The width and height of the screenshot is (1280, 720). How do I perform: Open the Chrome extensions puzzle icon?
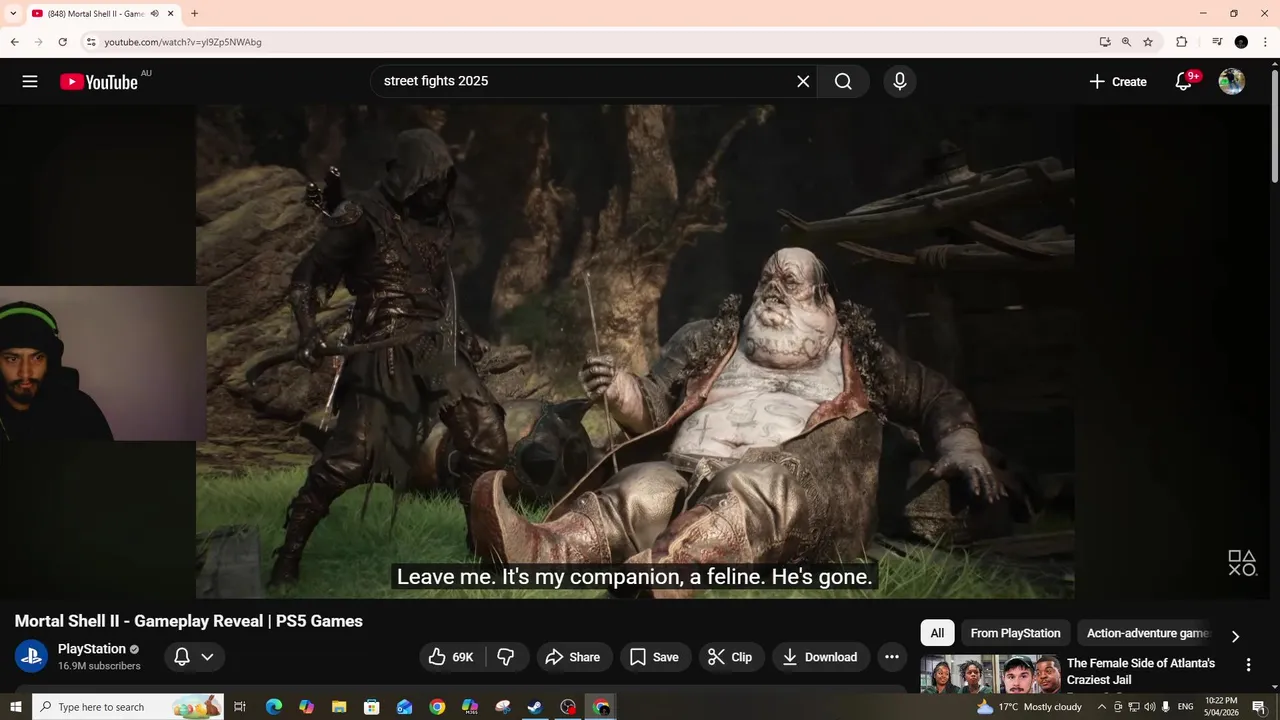(x=1181, y=42)
